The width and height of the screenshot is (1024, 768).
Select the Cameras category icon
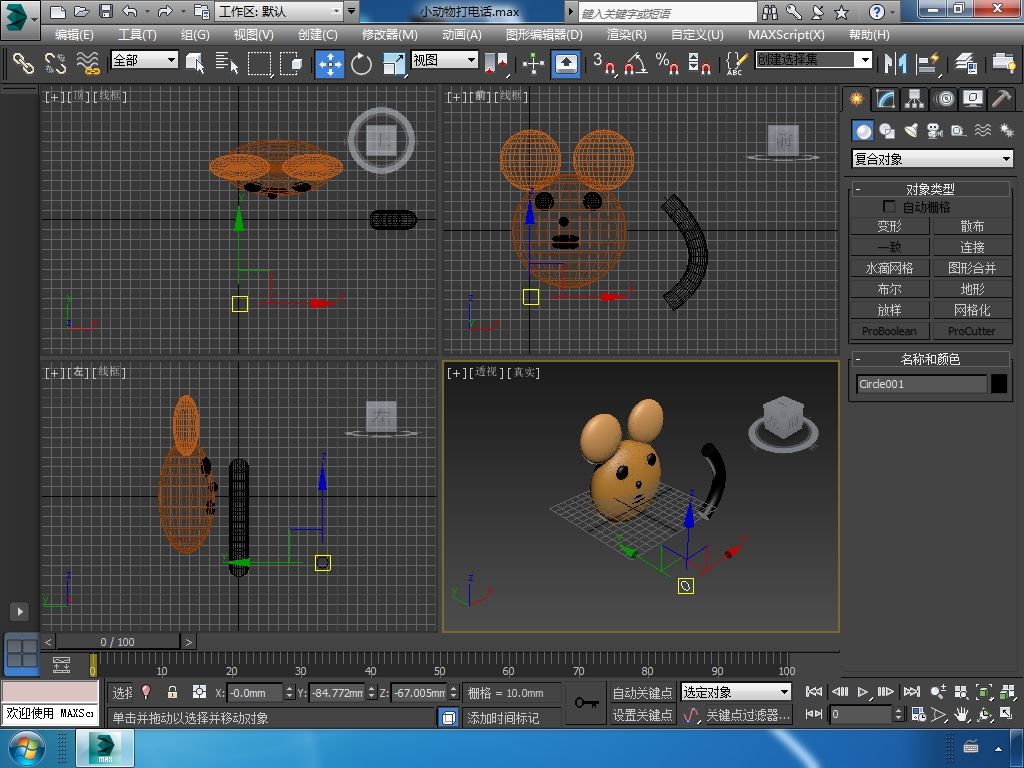(x=935, y=131)
